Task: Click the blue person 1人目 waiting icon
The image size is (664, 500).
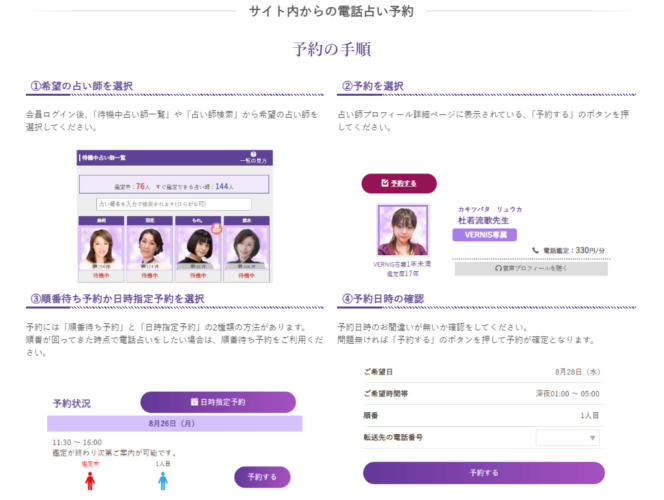Action: point(163,480)
